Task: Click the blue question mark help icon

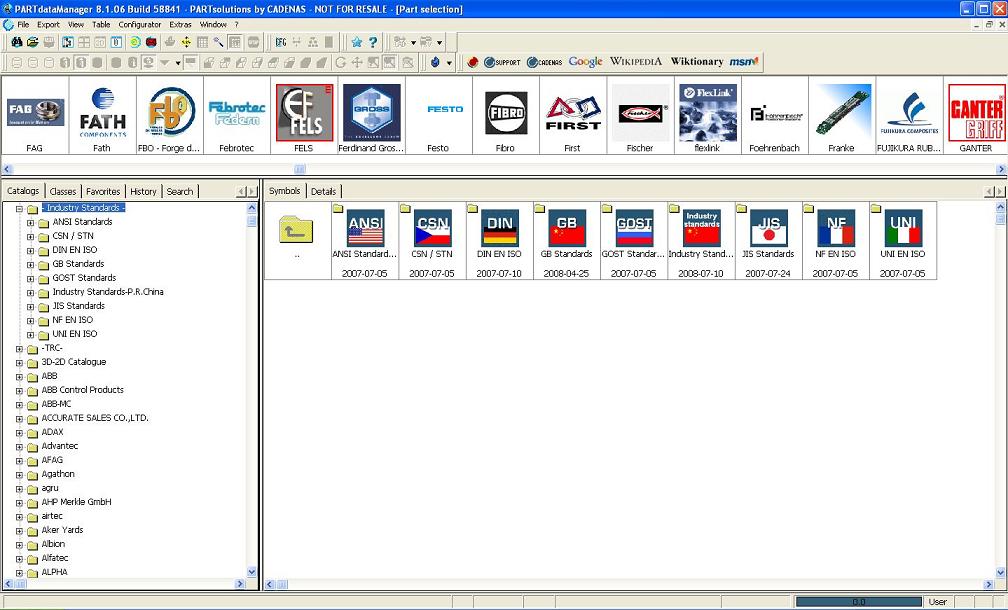Action: [x=373, y=42]
